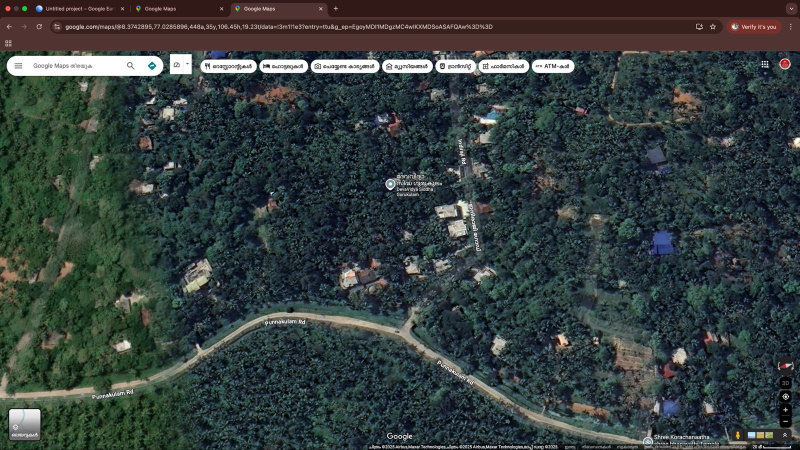Screen dimensions: 800x450
Task: Click the ATM category chip
Action: [553, 66]
